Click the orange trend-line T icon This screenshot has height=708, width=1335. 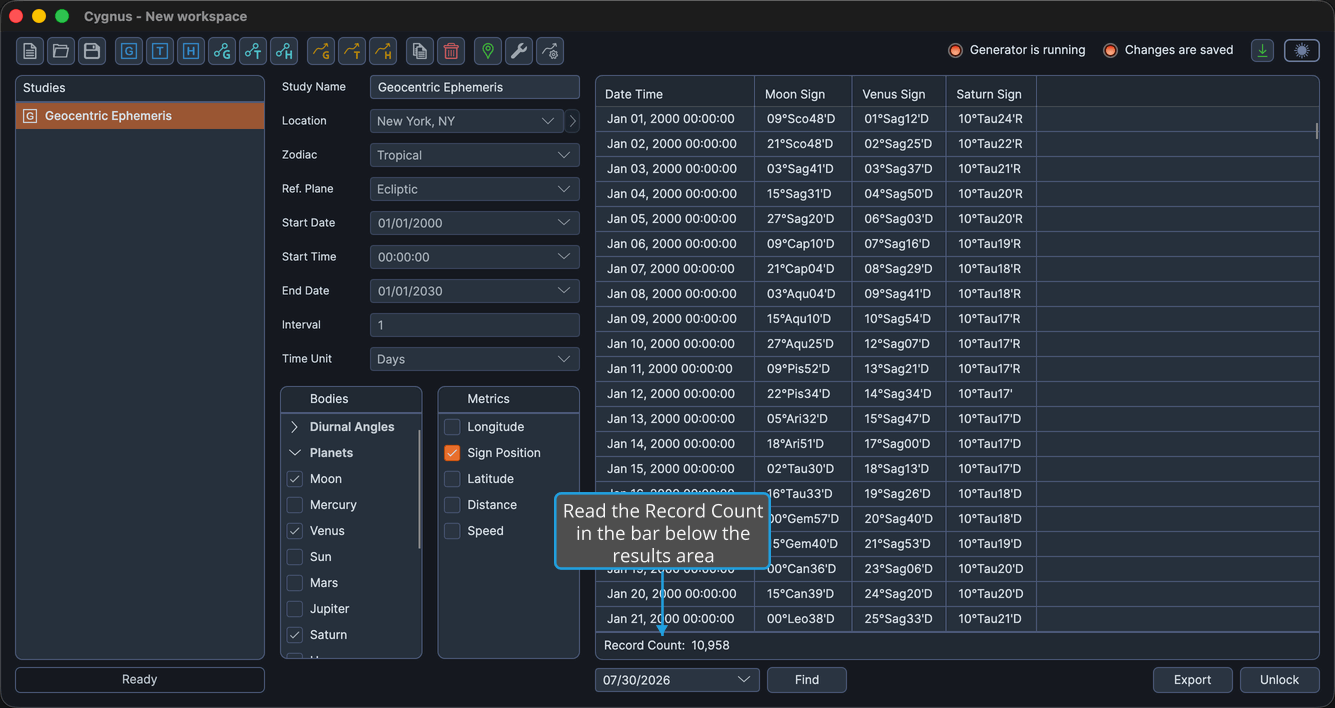point(351,51)
